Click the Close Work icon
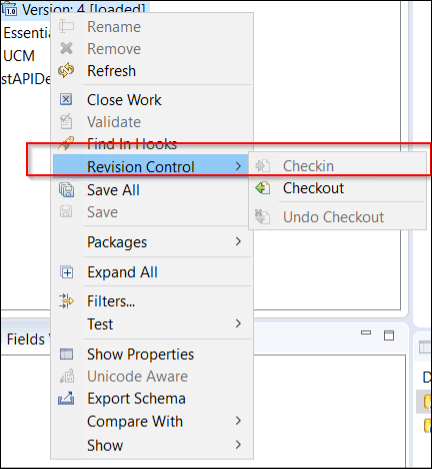The height and width of the screenshot is (469, 432). (66, 99)
